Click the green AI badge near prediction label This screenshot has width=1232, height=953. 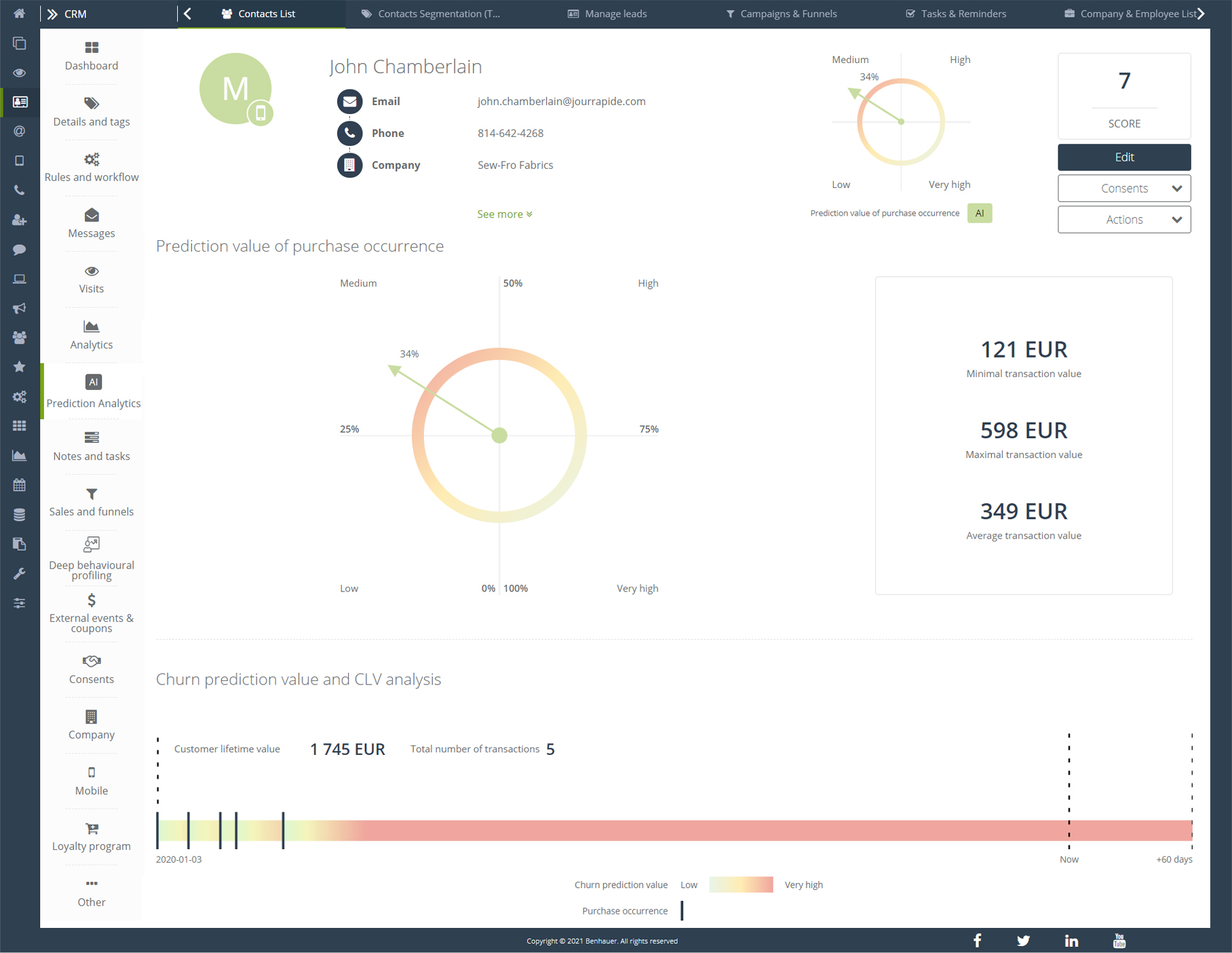(x=980, y=213)
